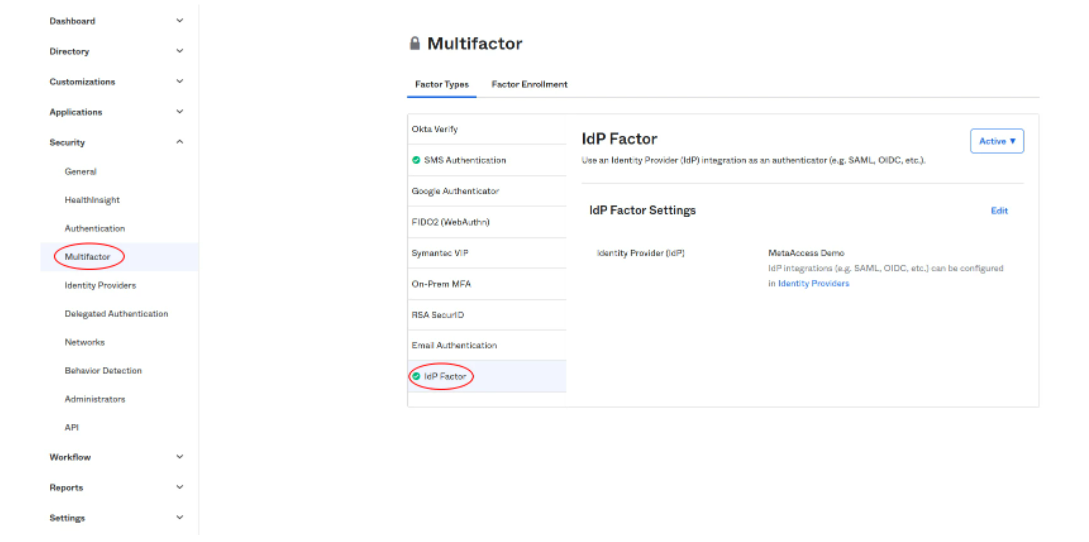Click the Reports sidebar label

[66, 488]
